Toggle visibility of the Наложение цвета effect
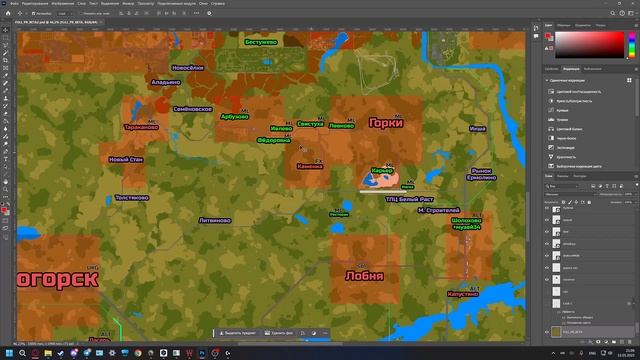Image resolution: width=640 pixels, height=360 pixels. coord(563,322)
